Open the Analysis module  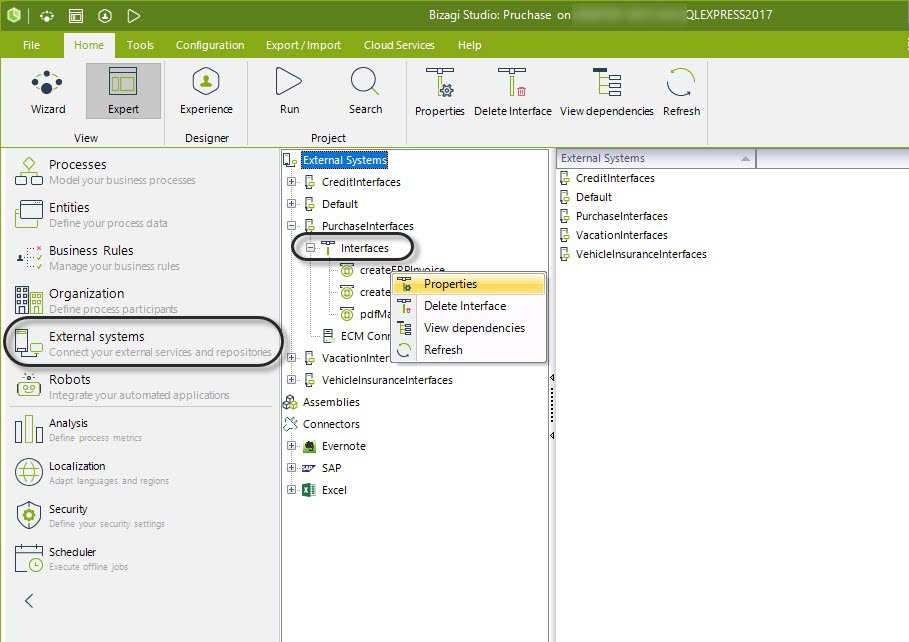coord(141,430)
